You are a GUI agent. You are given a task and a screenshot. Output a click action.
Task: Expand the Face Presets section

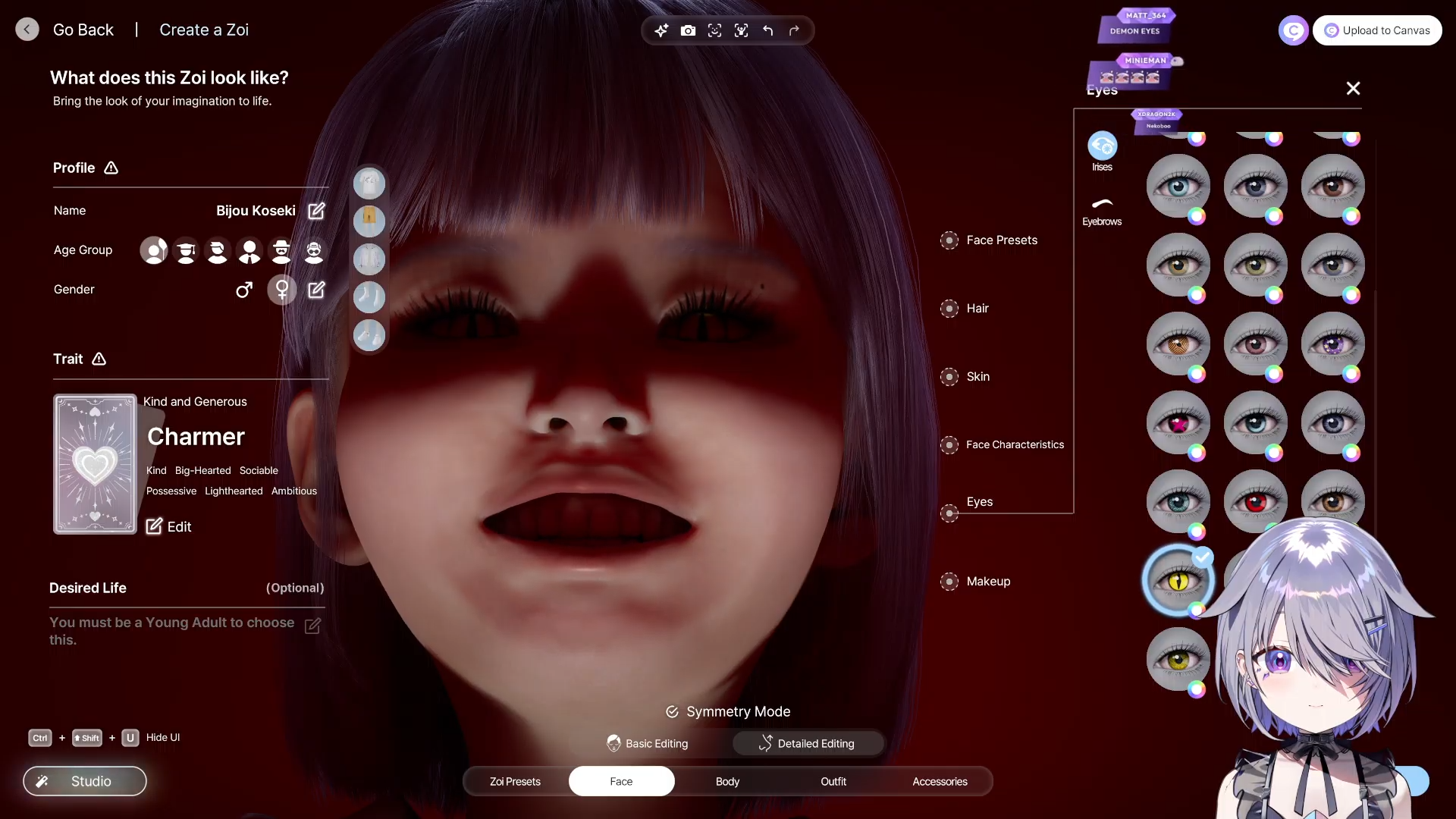[x=1001, y=240]
